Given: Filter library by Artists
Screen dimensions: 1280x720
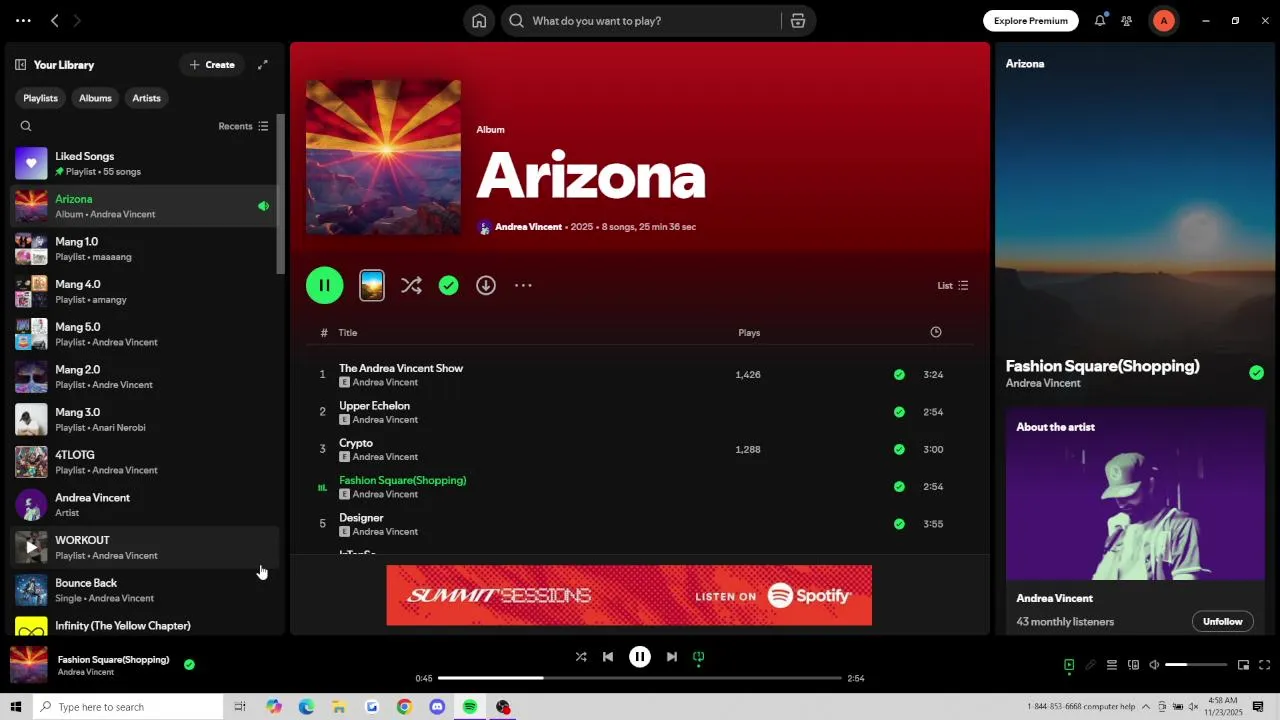Looking at the screenshot, I should [x=146, y=98].
